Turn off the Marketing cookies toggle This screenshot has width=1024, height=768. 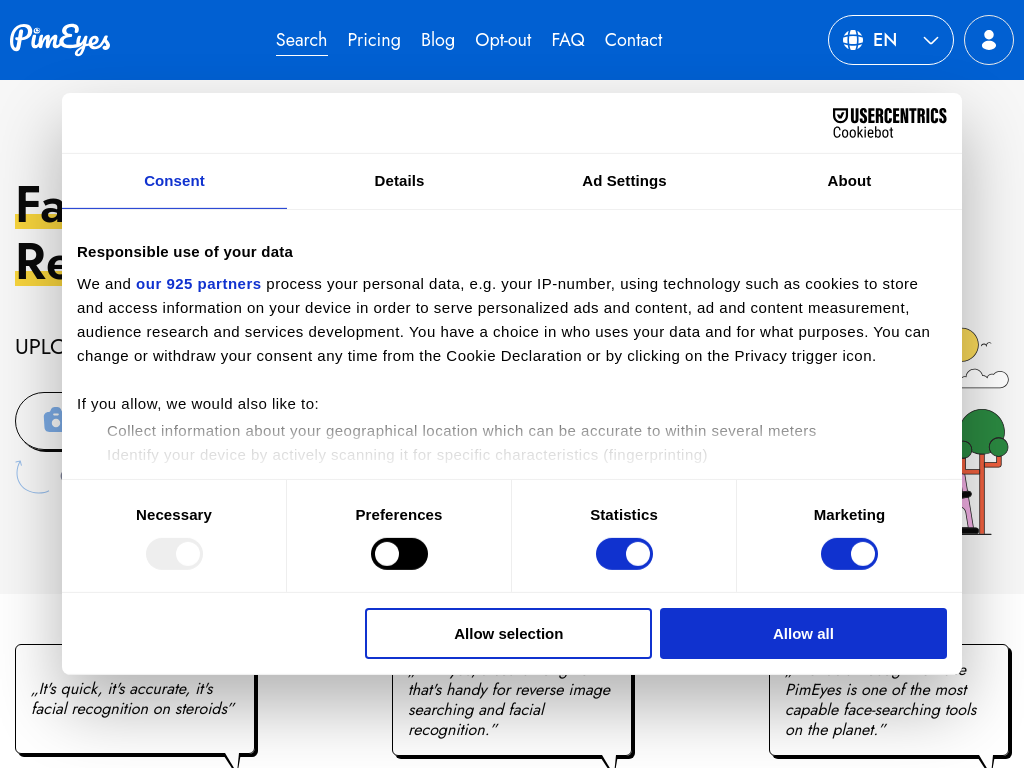click(x=849, y=554)
